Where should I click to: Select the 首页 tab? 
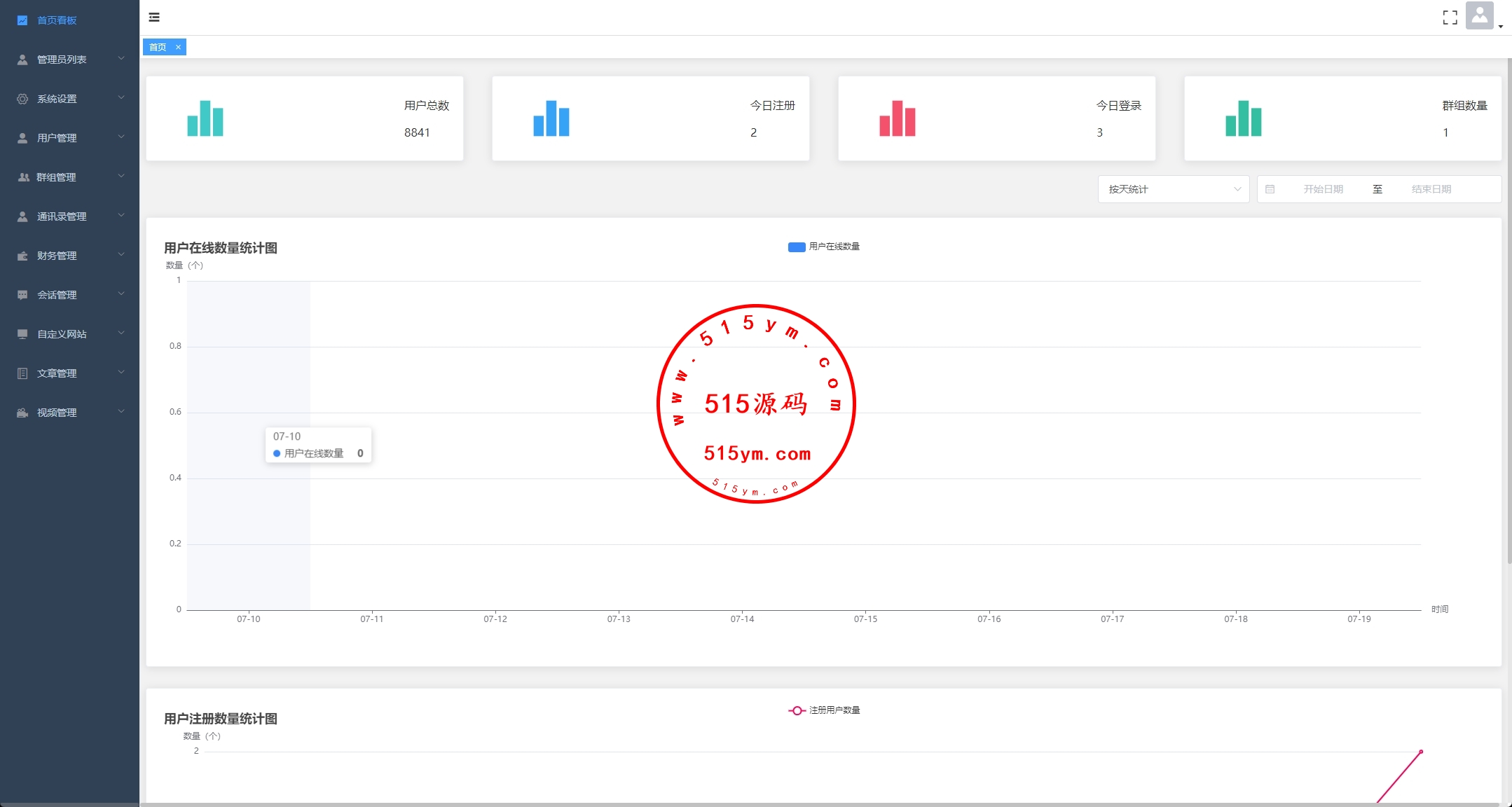tap(158, 47)
